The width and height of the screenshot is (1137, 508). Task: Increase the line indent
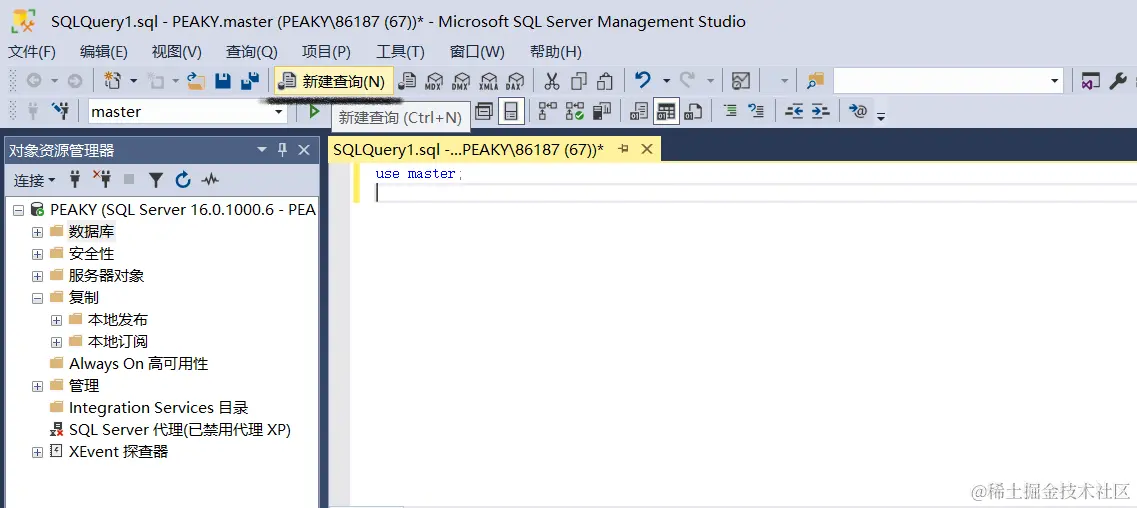820,111
